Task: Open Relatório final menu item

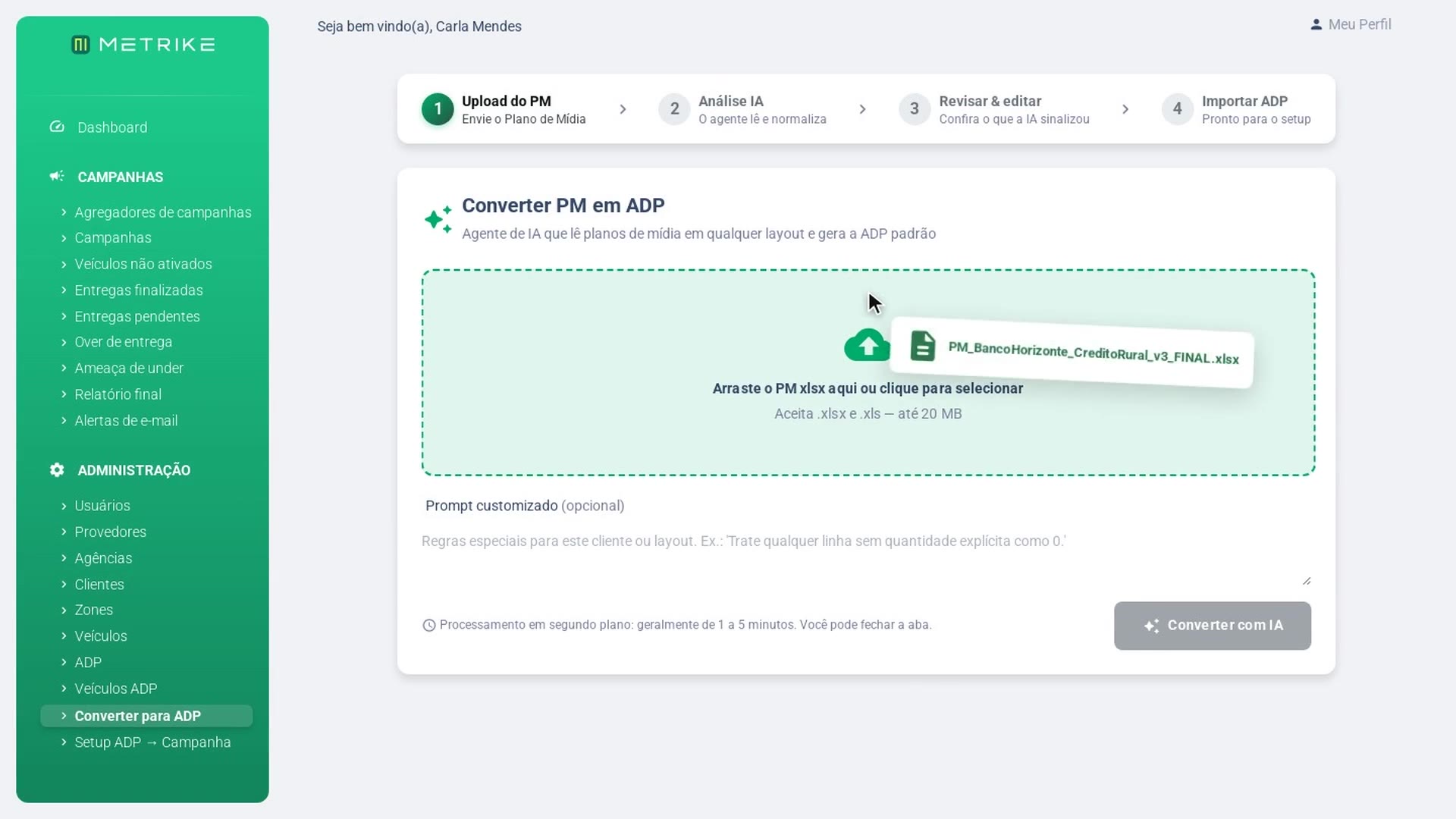Action: [x=118, y=394]
